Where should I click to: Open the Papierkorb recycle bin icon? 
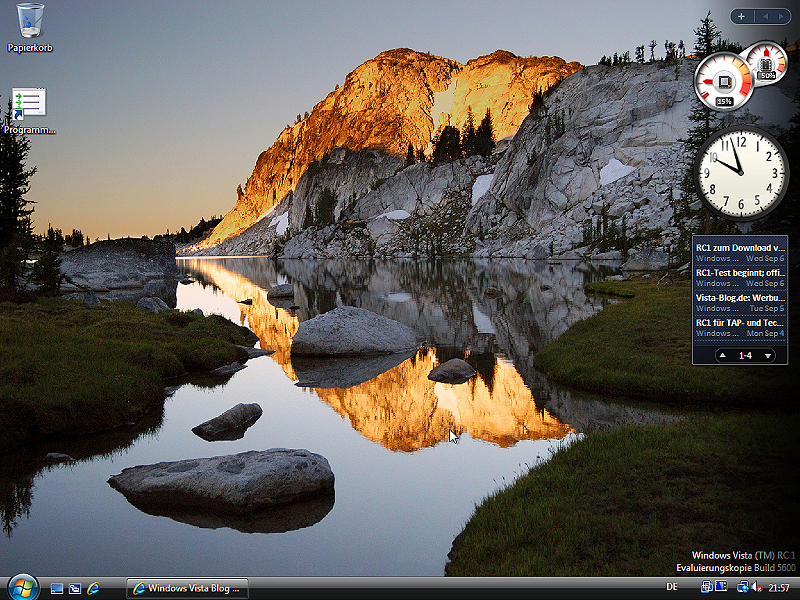[x=30, y=20]
